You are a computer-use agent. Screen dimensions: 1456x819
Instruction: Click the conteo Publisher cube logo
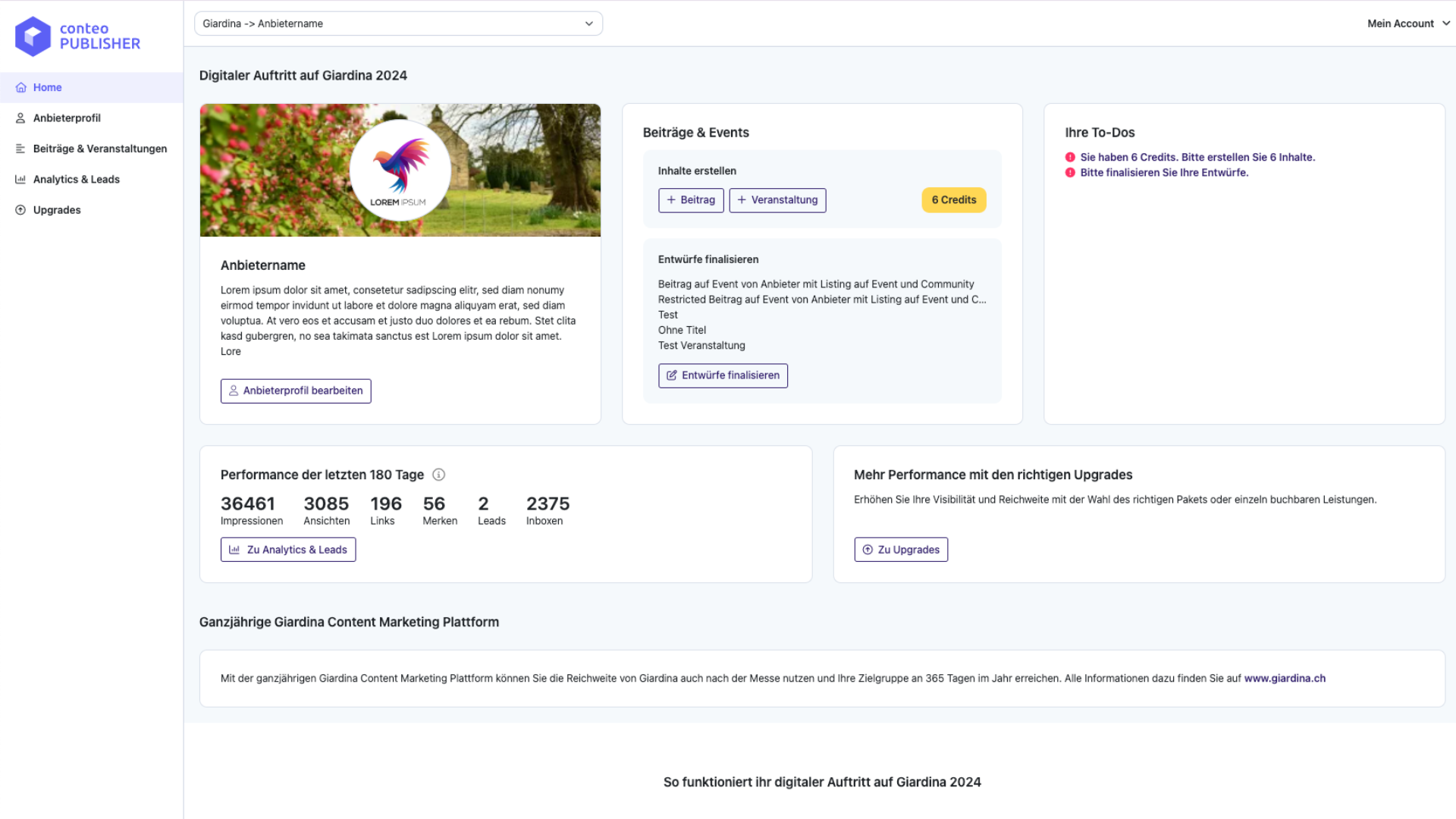click(x=33, y=36)
